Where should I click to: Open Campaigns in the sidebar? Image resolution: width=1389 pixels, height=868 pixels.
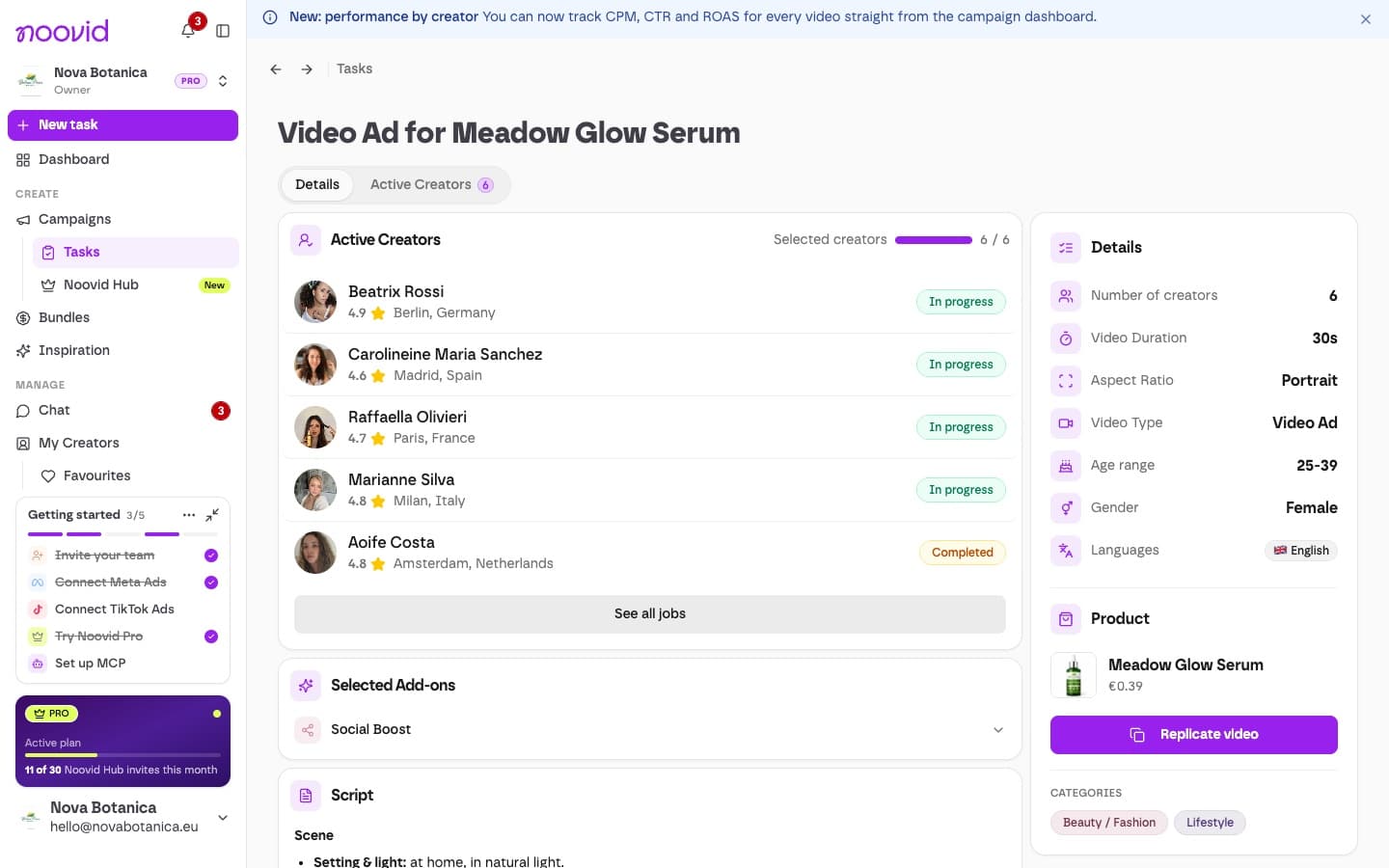(x=123, y=219)
